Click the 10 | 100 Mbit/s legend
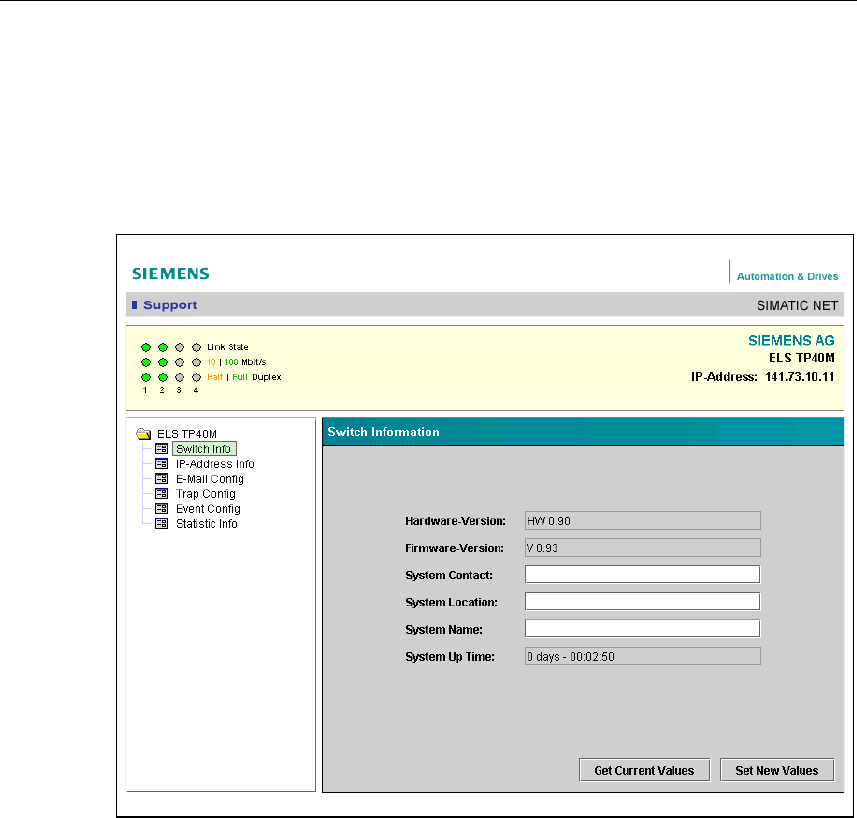The width and height of the screenshot is (857, 818). click(237, 362)
